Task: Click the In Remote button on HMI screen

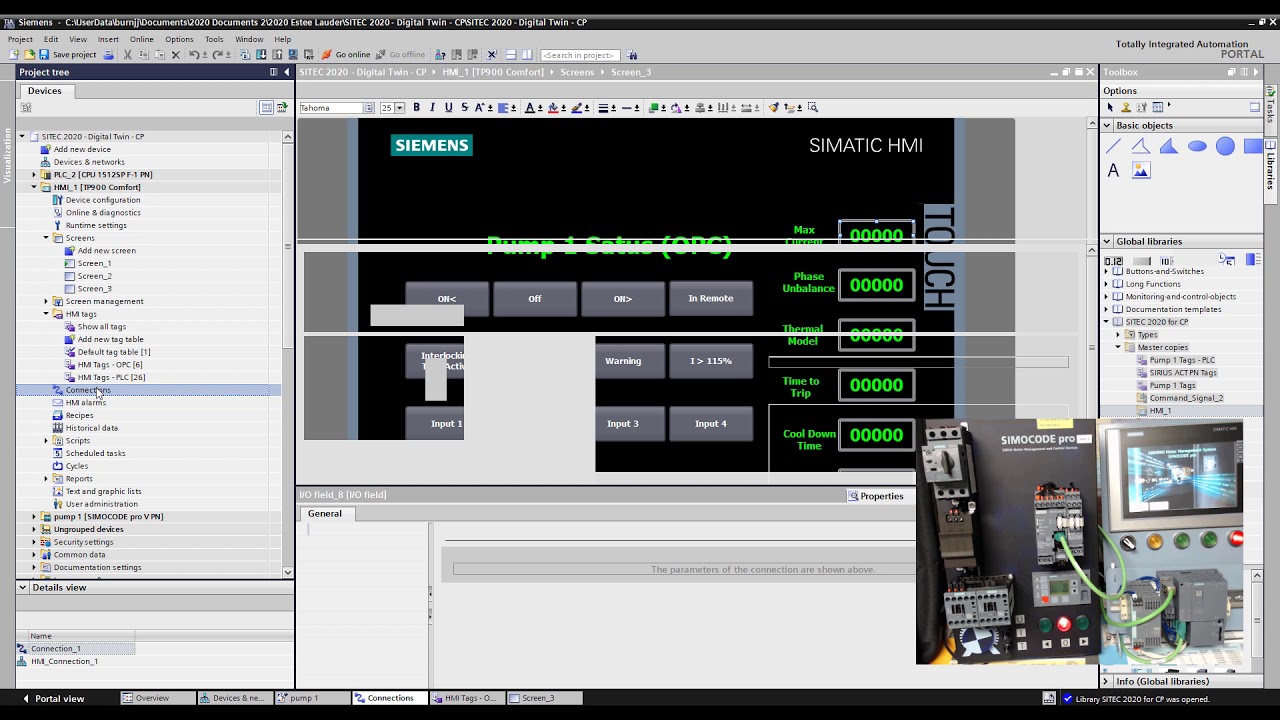Action: coord(711,299)
